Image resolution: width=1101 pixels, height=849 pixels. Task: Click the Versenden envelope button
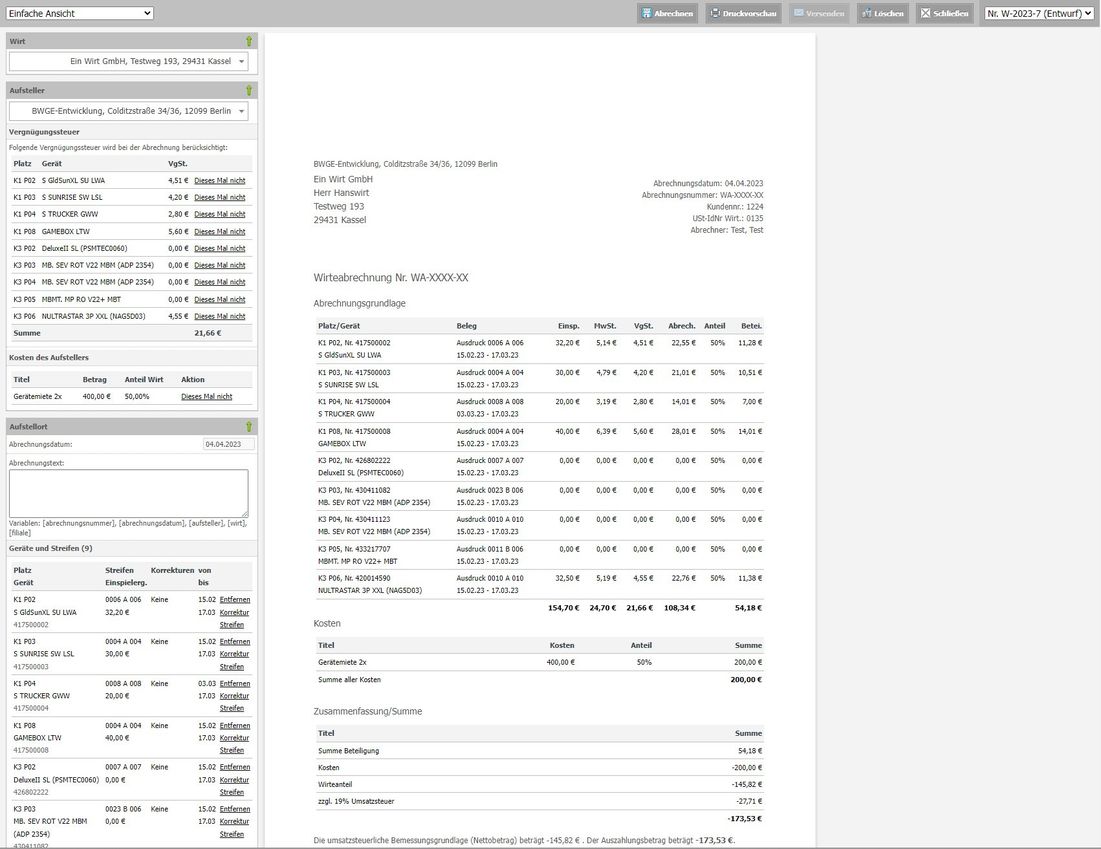819,13
